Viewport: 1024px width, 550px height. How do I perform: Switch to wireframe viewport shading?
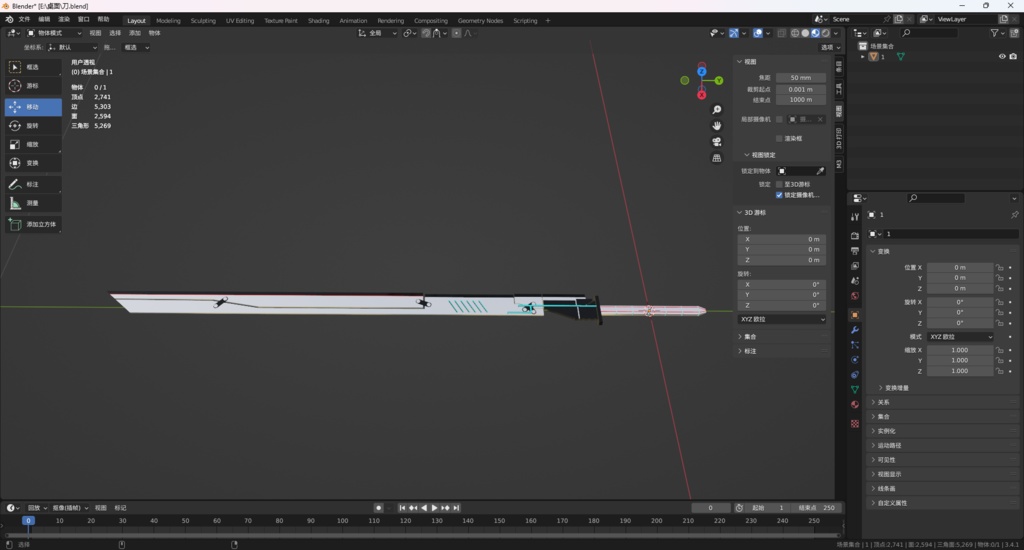[x=795, y=33]
